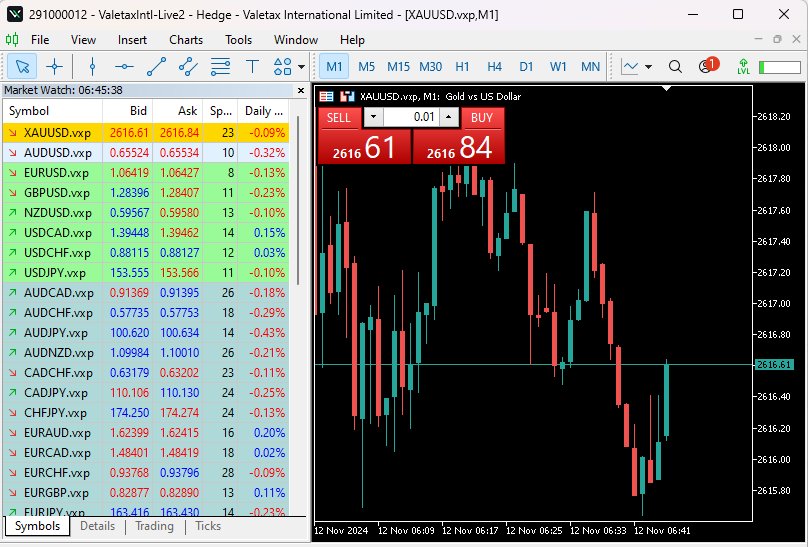This screenshot has width=808, height=547.
Task: Click the 2616.84 buy price panel
Action: pos(459,147)
